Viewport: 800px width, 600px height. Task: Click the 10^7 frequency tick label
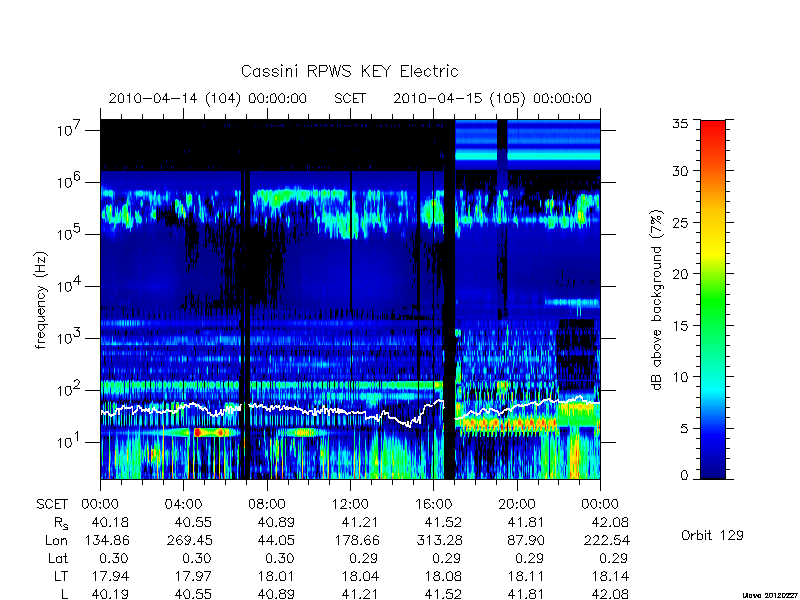point(69,130)
